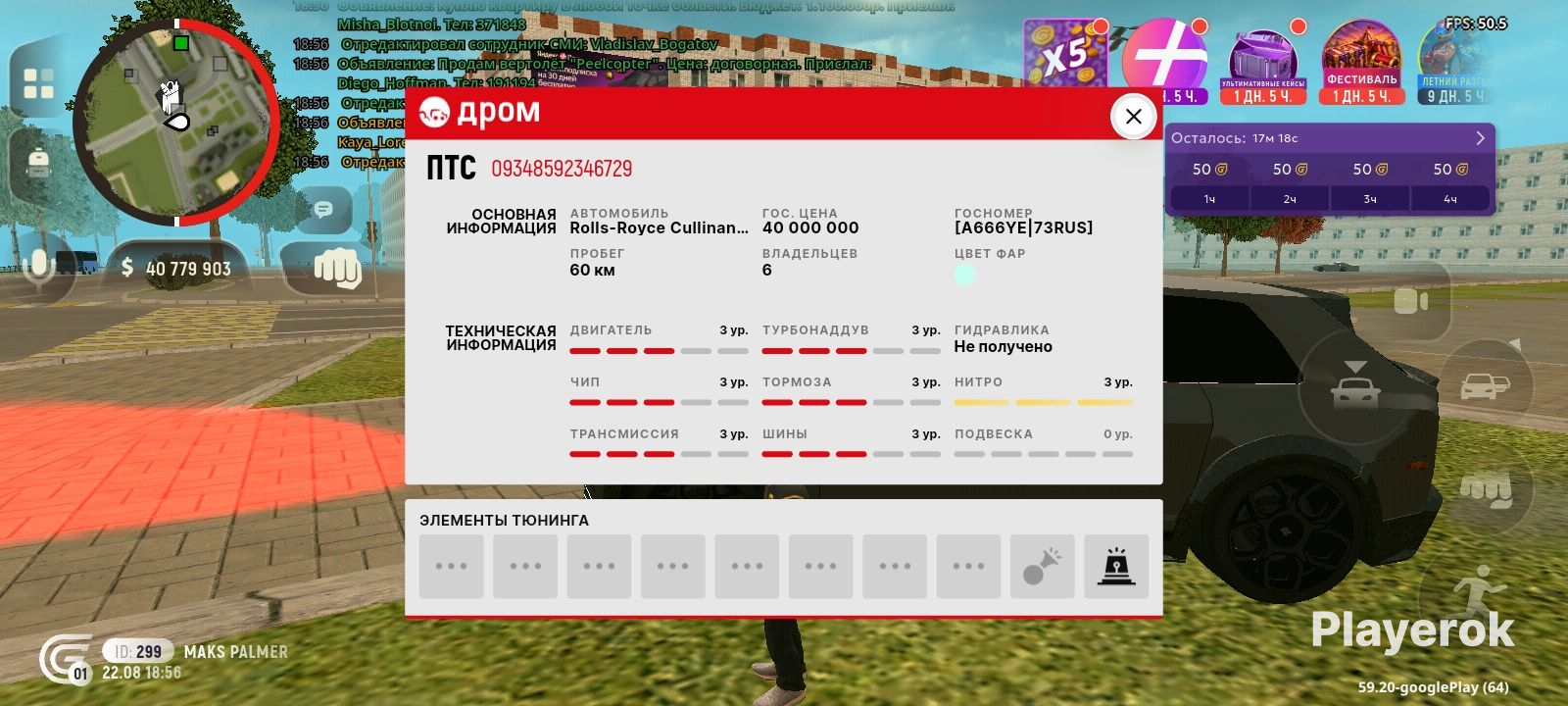Screen dimensions: 1568x706
Task: Toggle the microphone voice chat
Action: 39,267
